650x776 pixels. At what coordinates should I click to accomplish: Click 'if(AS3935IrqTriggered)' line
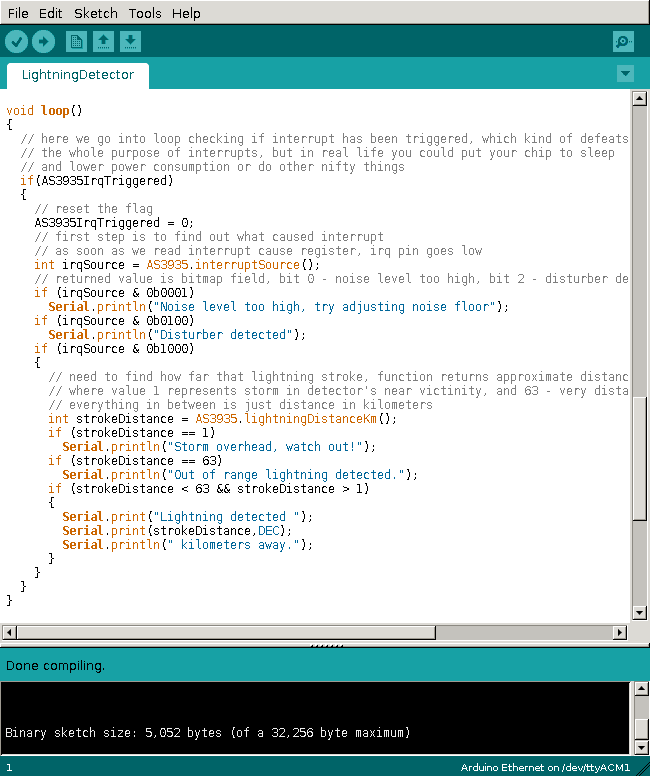[x=97, y=181]
